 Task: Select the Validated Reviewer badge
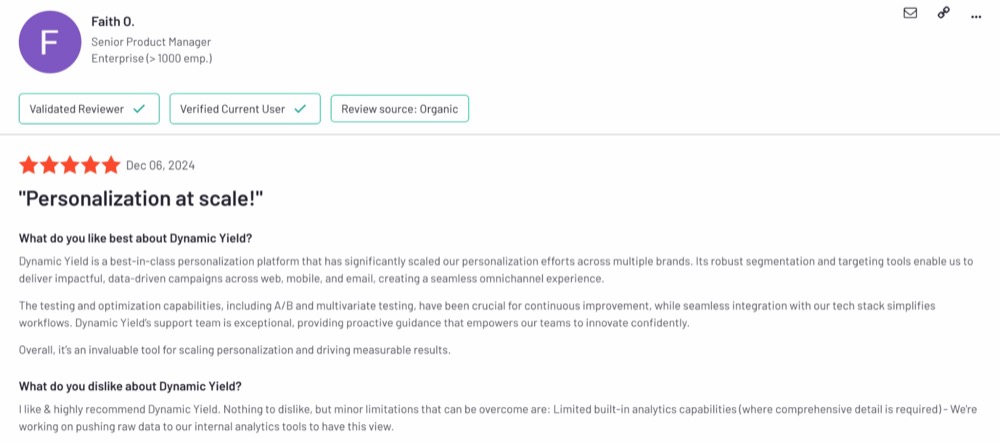89,109
